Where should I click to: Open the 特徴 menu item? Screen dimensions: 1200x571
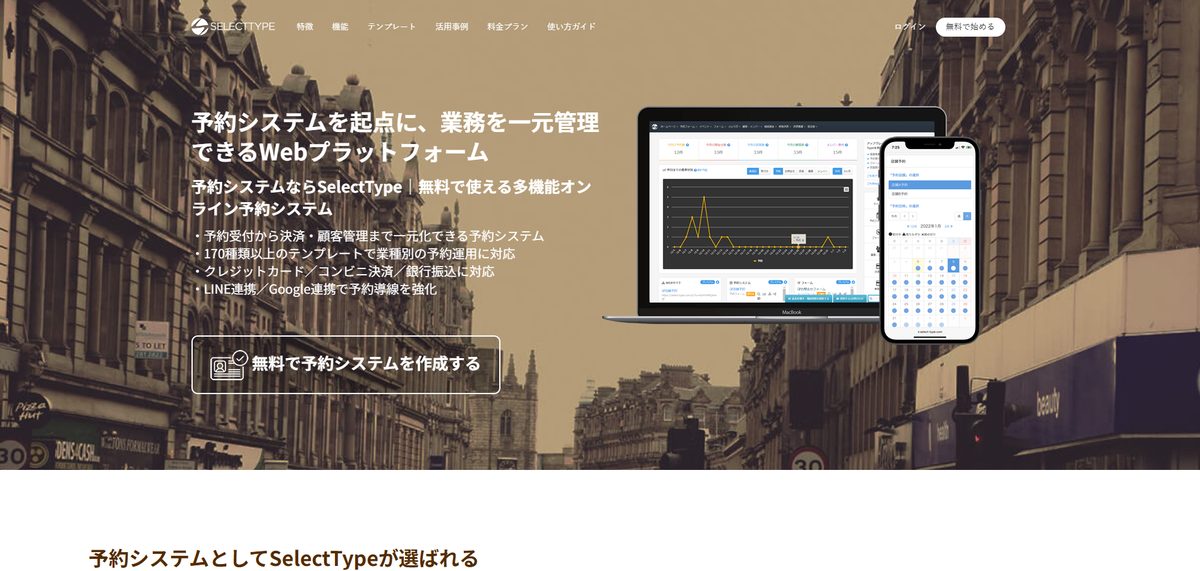305,27
